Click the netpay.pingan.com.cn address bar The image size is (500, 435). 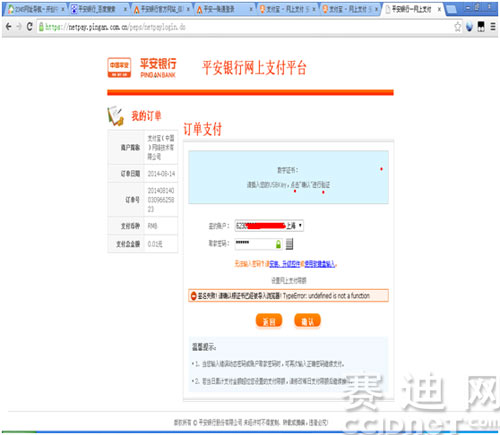pos(247,27)
